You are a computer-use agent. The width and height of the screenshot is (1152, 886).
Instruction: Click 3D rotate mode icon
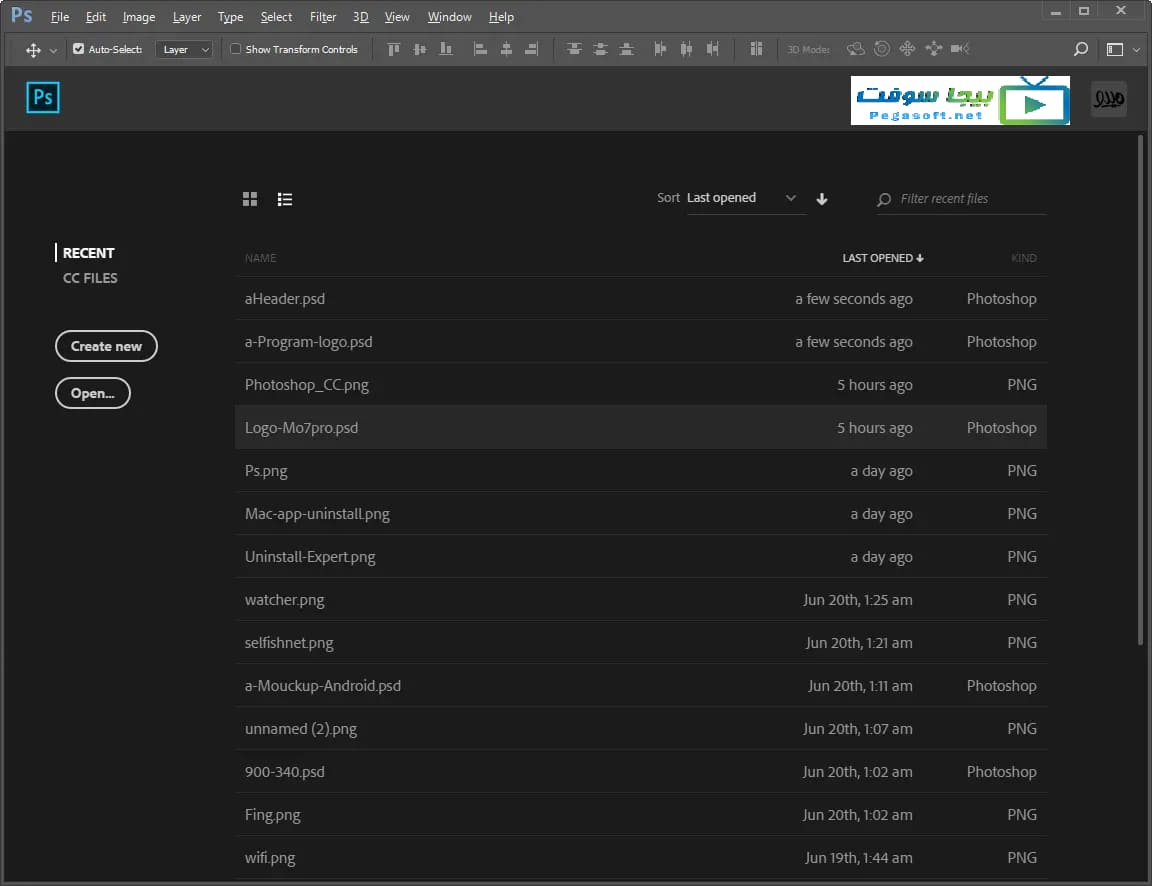[x=855, y=49]
